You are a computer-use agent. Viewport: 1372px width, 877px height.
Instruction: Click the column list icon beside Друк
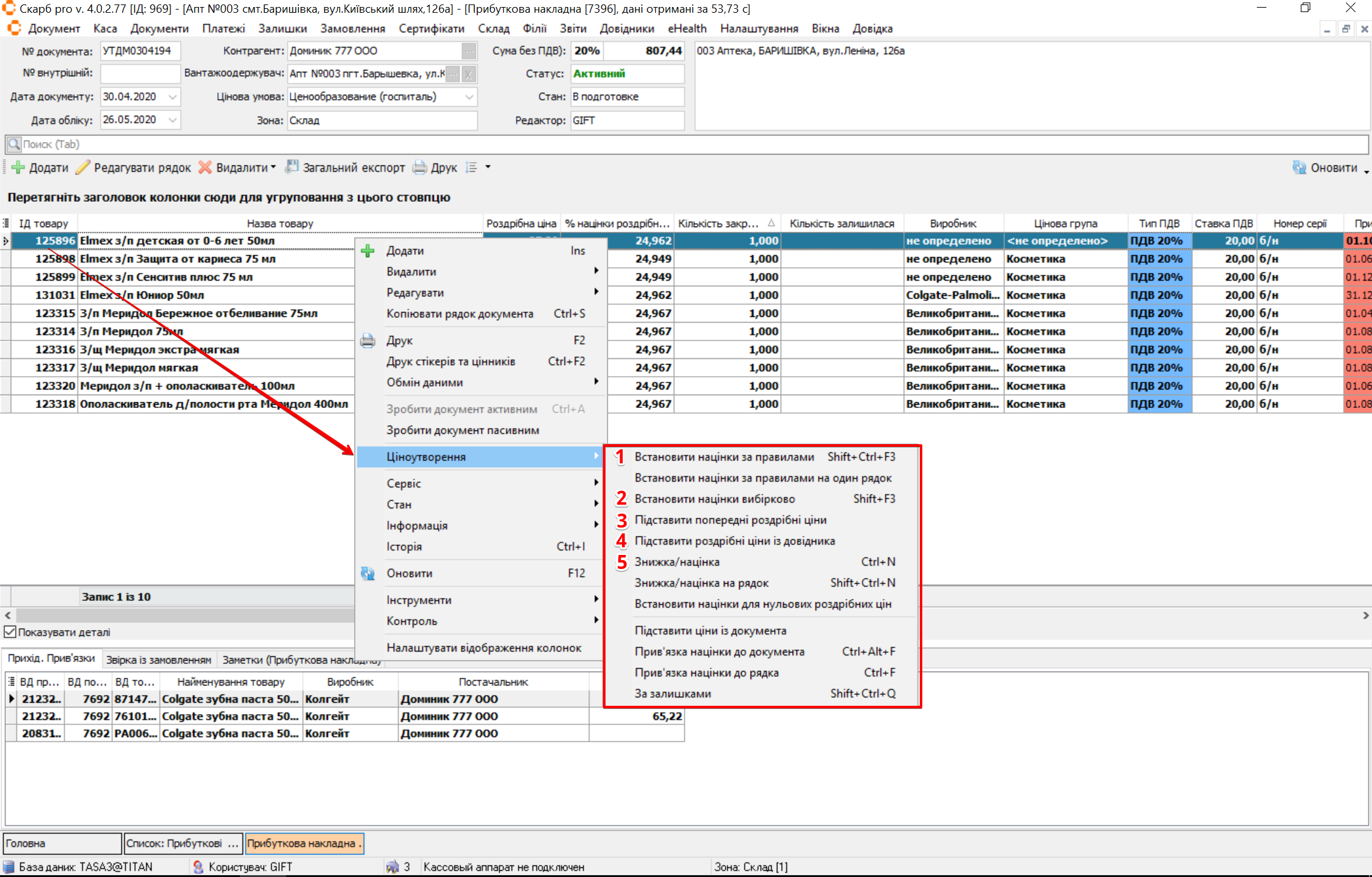pyautogui.click(x=471, y=168)
